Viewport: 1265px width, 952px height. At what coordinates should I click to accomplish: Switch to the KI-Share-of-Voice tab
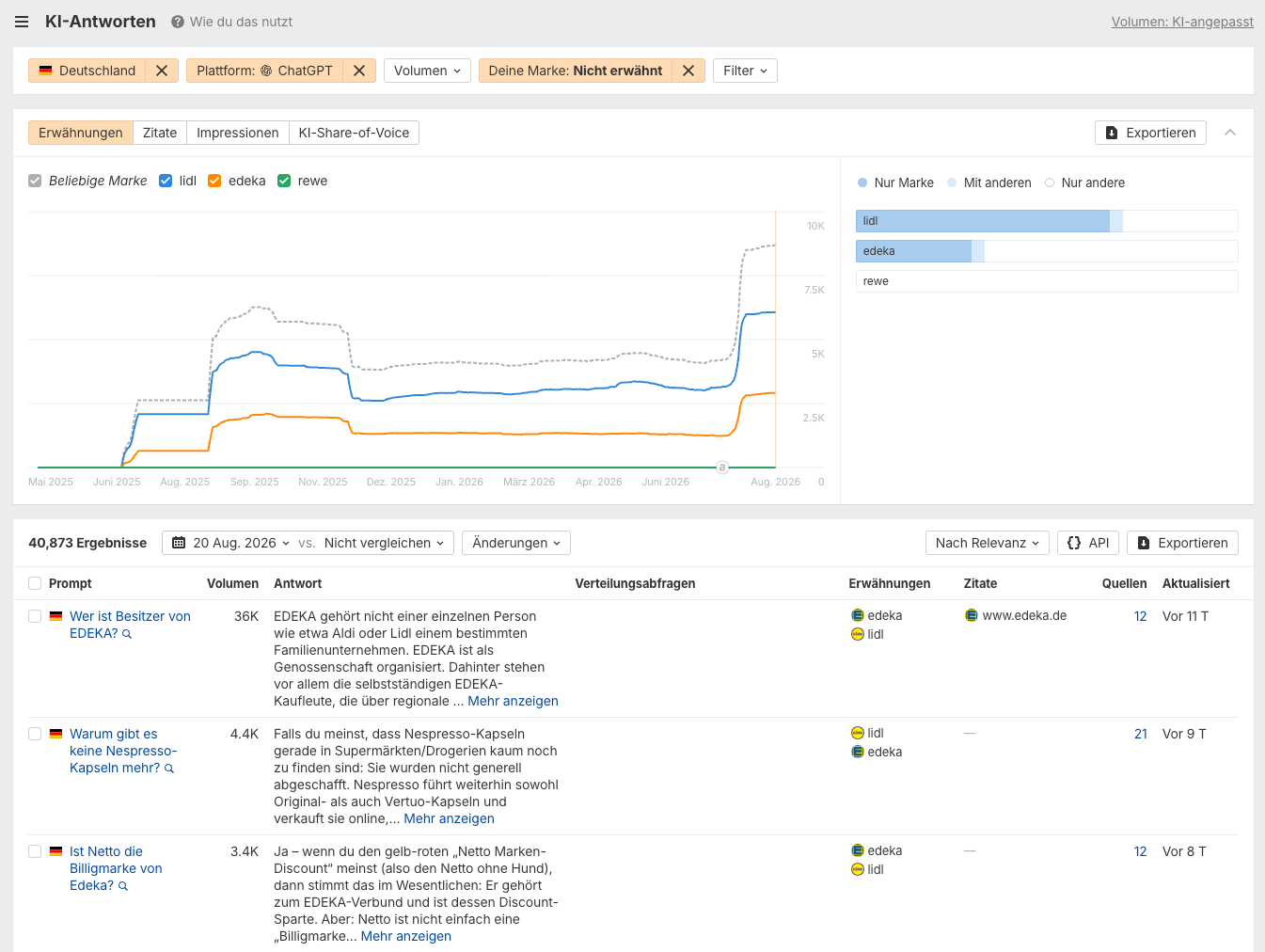(354, 133)
